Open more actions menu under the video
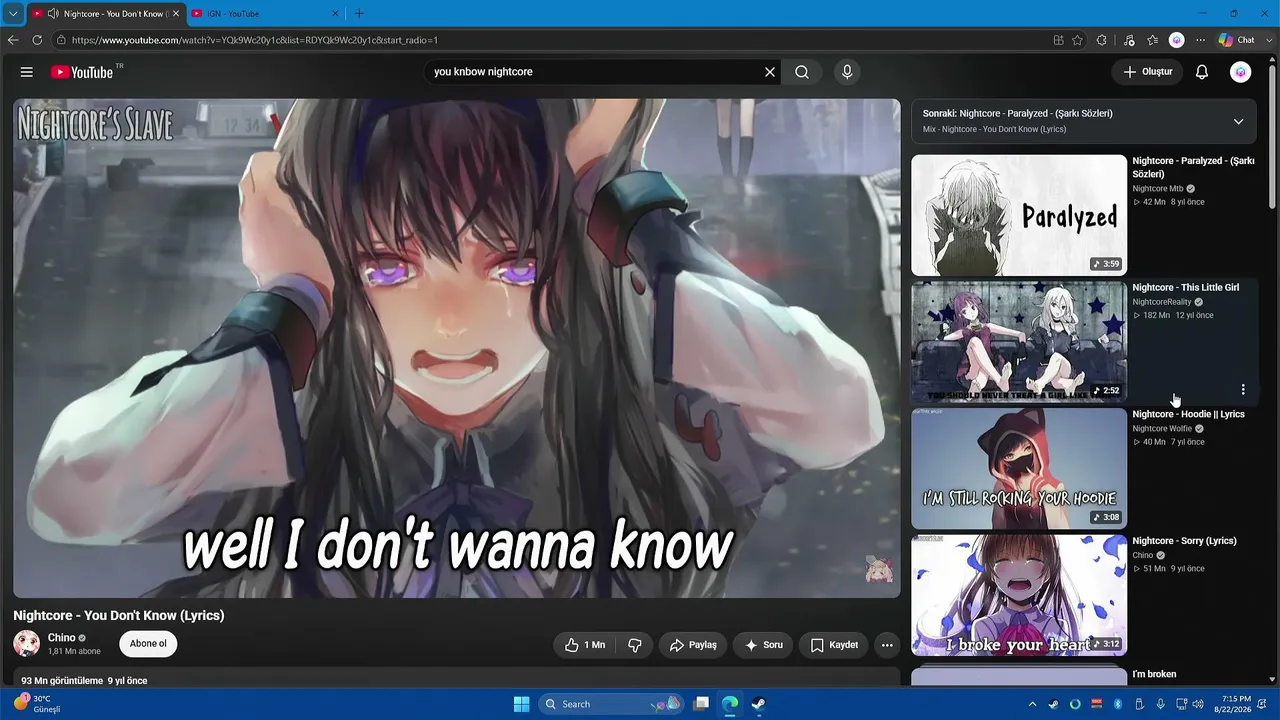Image resolution: width=1280 pixels, height=720 pixels. point(887,645)
